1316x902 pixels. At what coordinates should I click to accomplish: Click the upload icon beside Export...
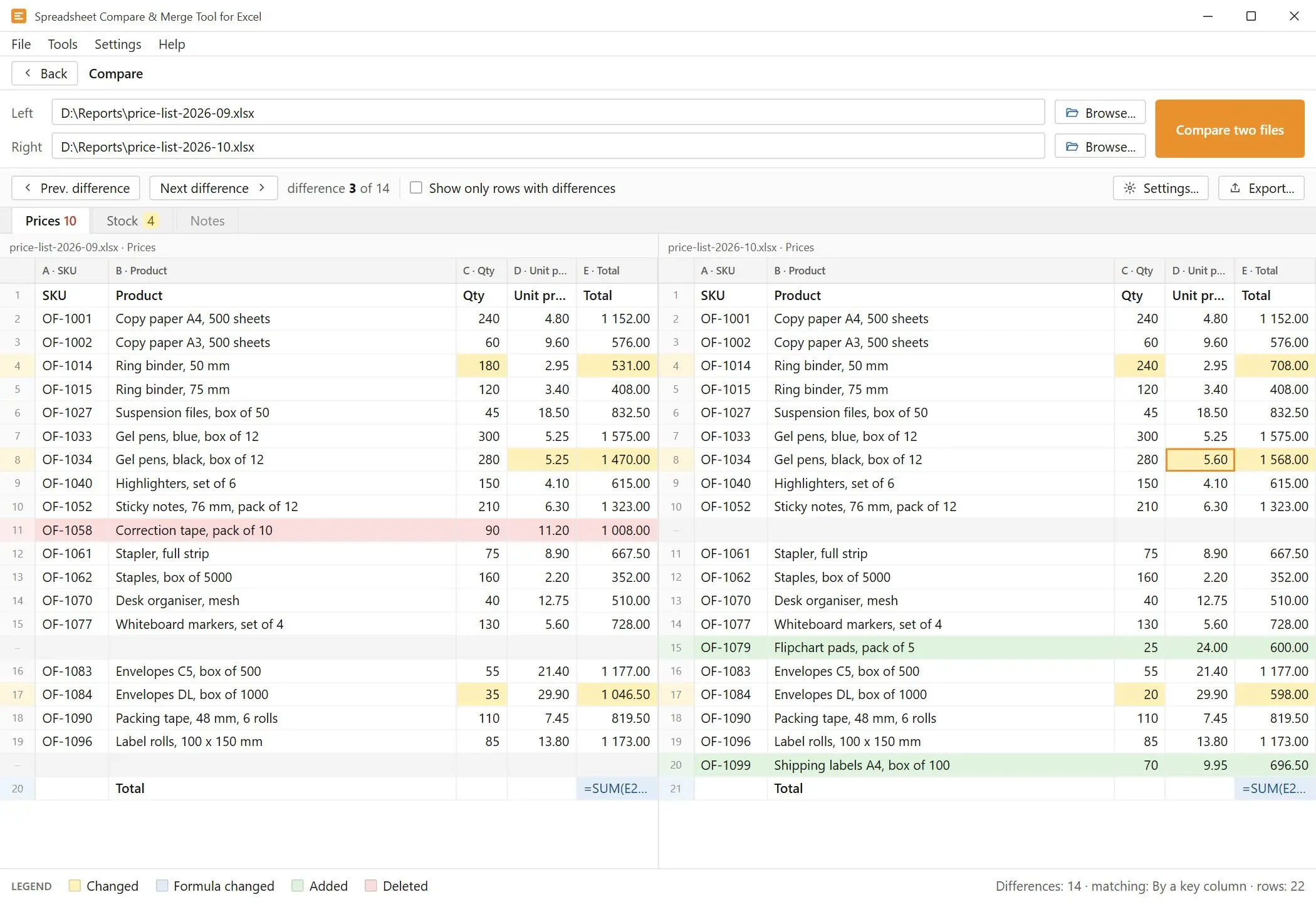tap(1235, 188)
